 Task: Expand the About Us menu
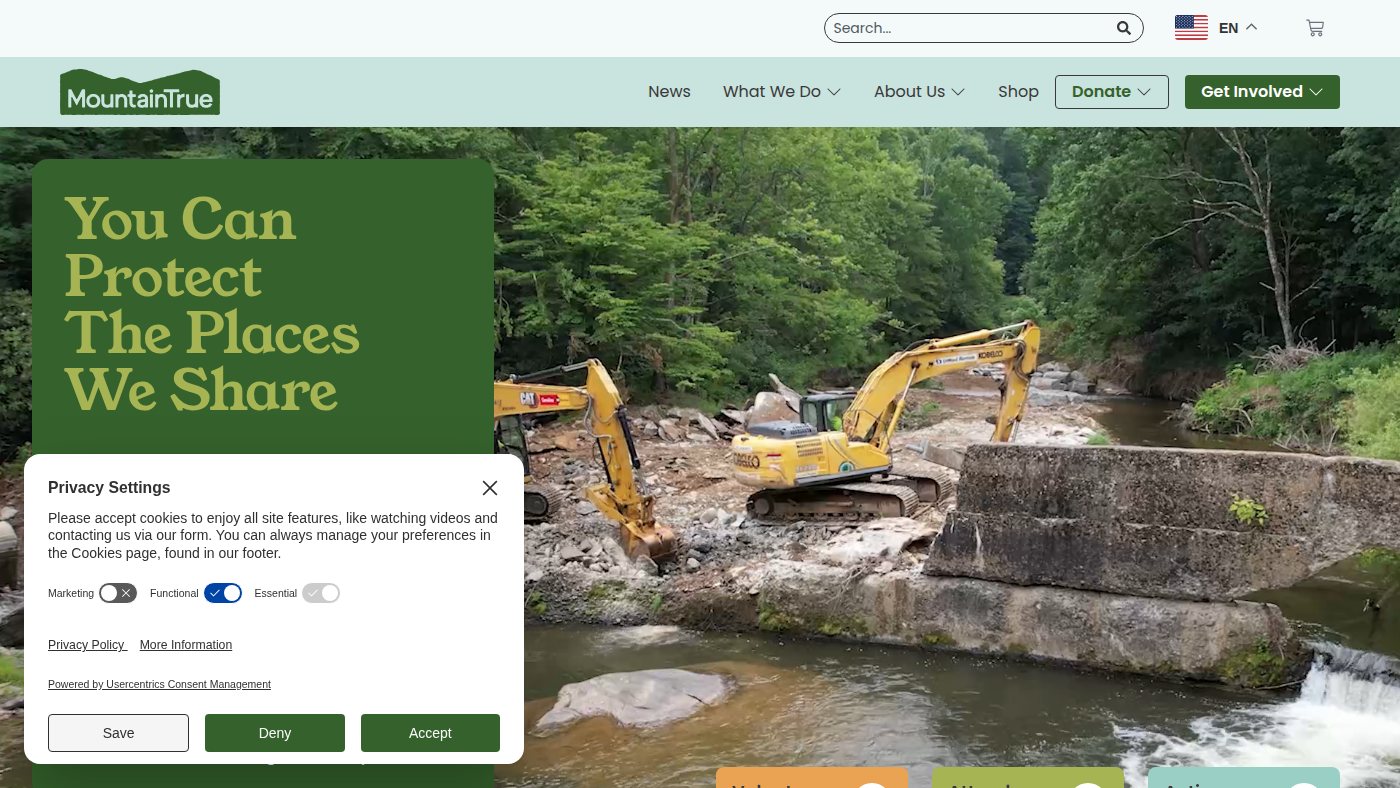(919, 91)
